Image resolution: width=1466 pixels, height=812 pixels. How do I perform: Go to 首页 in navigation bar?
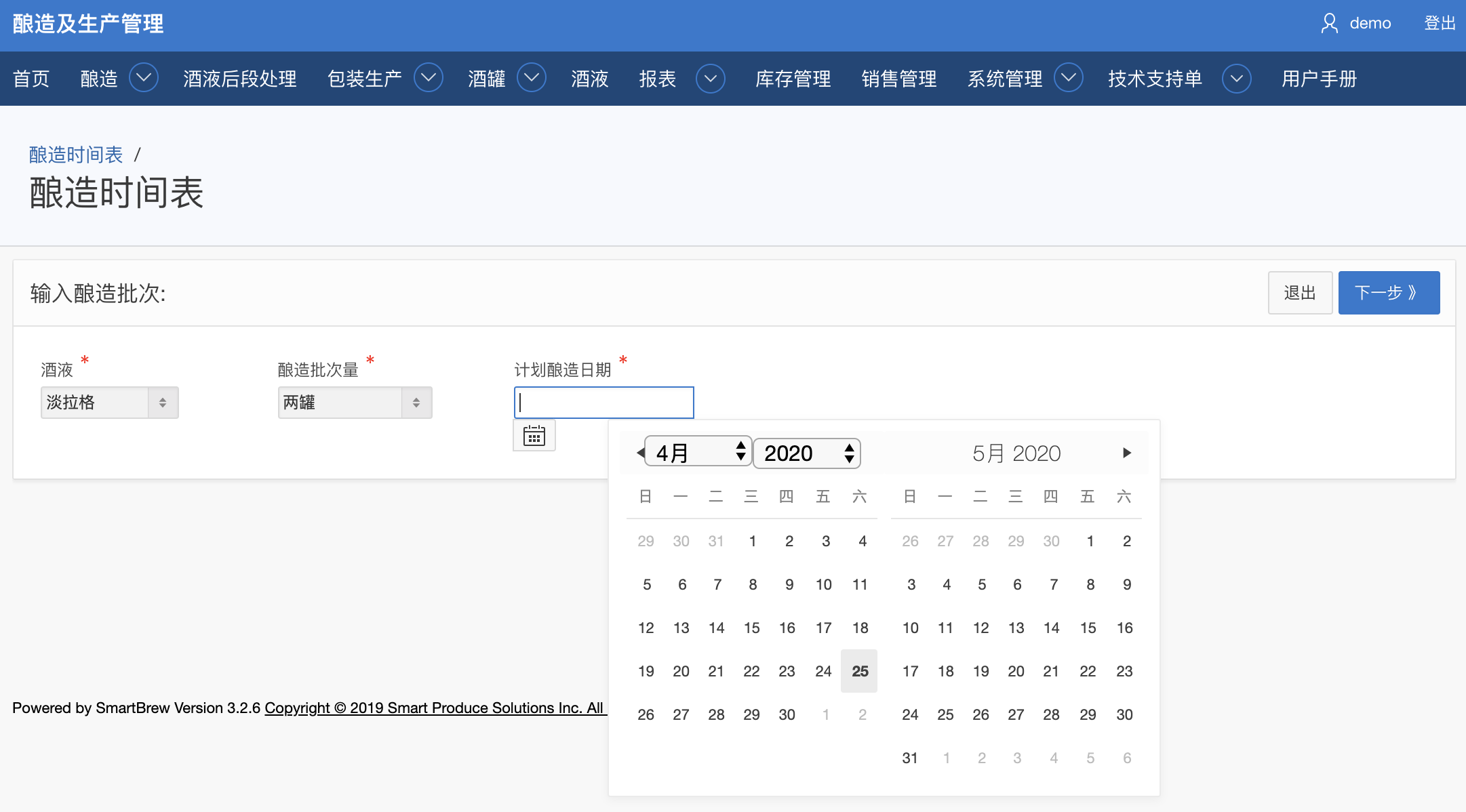[x=31, y=79]
